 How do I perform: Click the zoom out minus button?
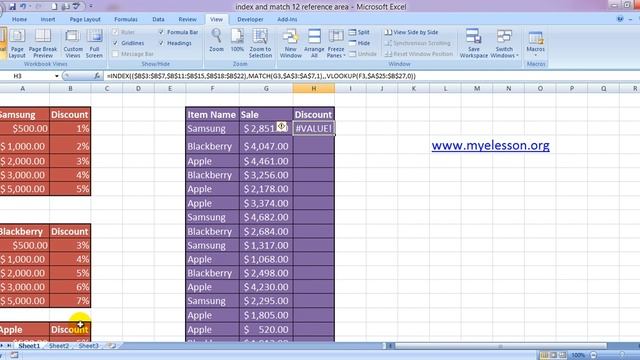594,355
